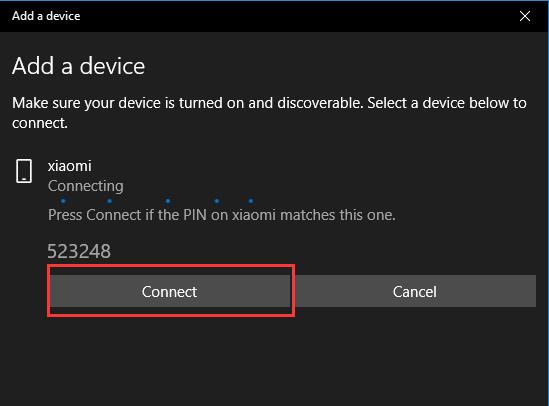Click the word 'connect.' ending the description
Image resolution: width=549 pixels, height=406 pixels.
[x=40, y=123]
